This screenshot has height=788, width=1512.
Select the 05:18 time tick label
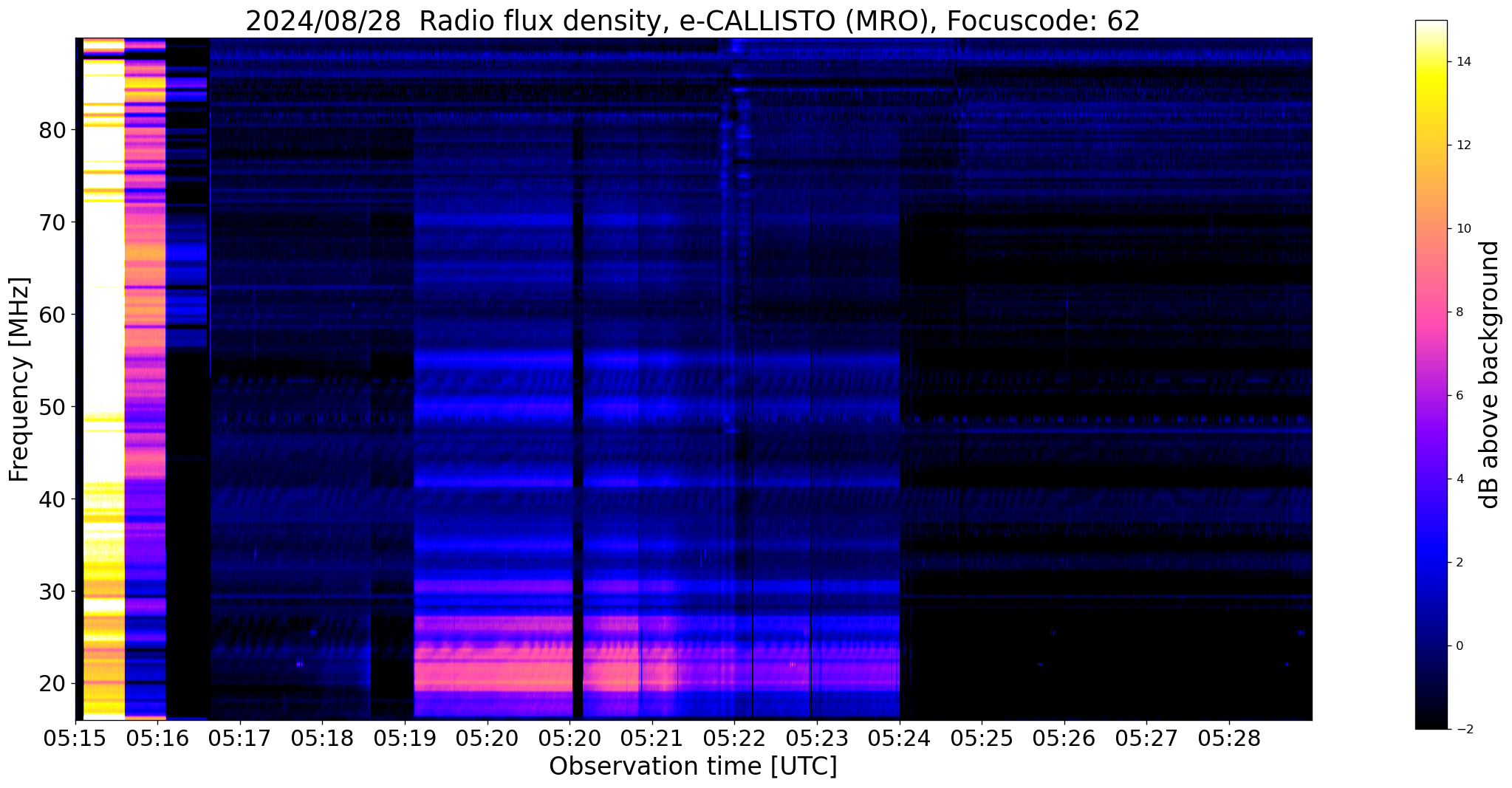[322, 738]
